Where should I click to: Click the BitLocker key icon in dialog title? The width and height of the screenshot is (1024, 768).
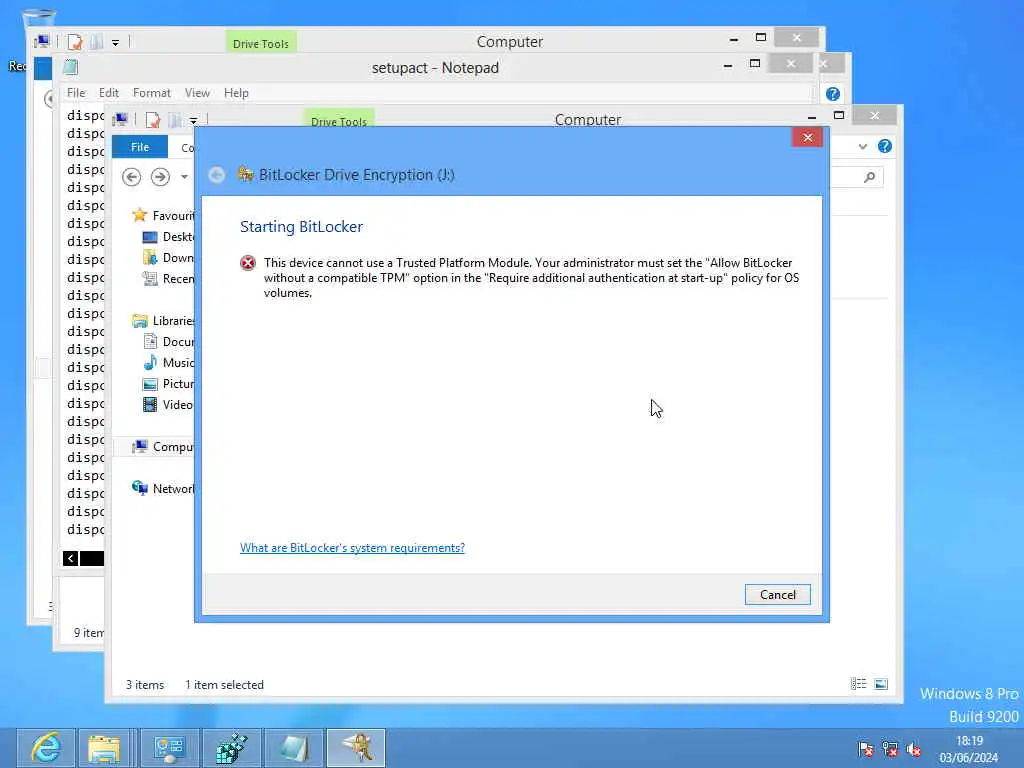click(x=246, y=174)
